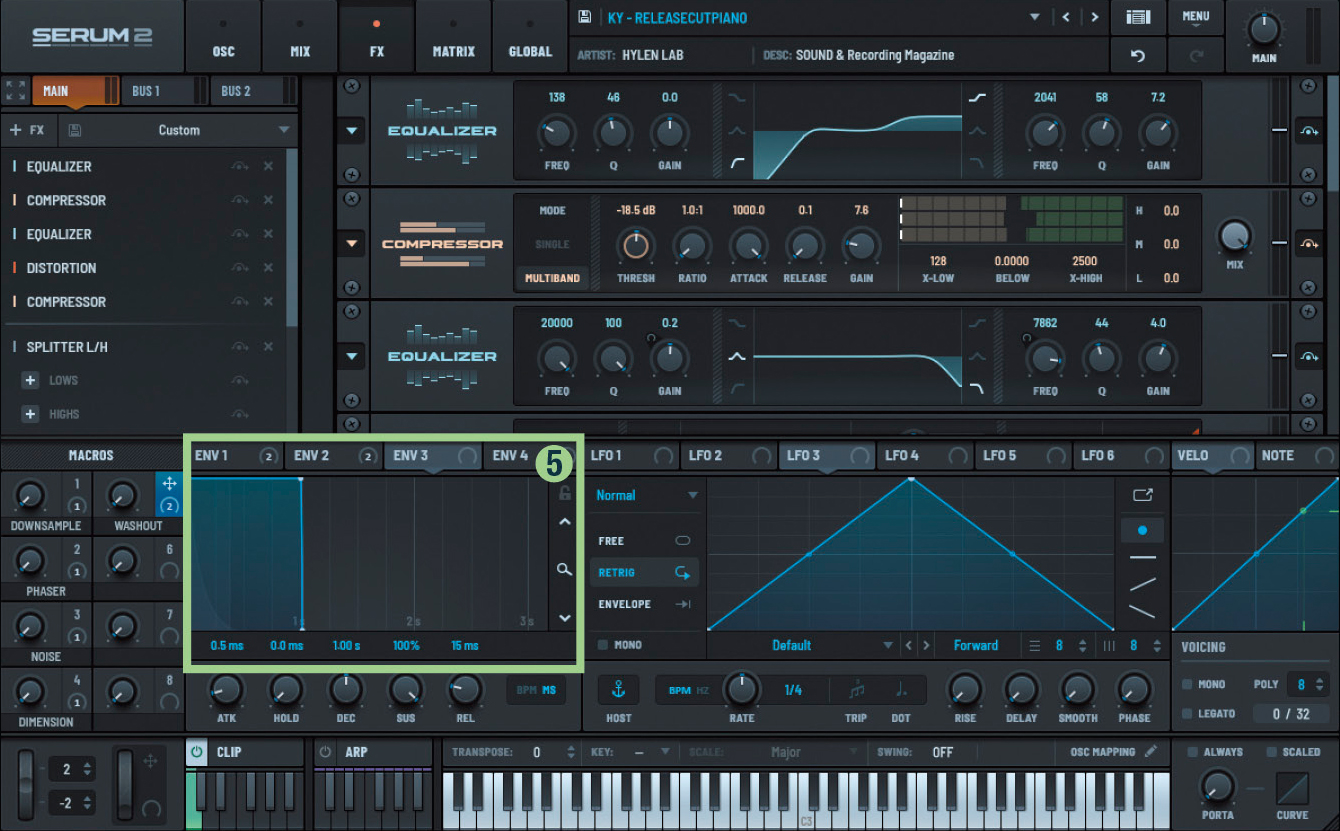Toggle the DOT dotted note icon

tap(901, 690)
